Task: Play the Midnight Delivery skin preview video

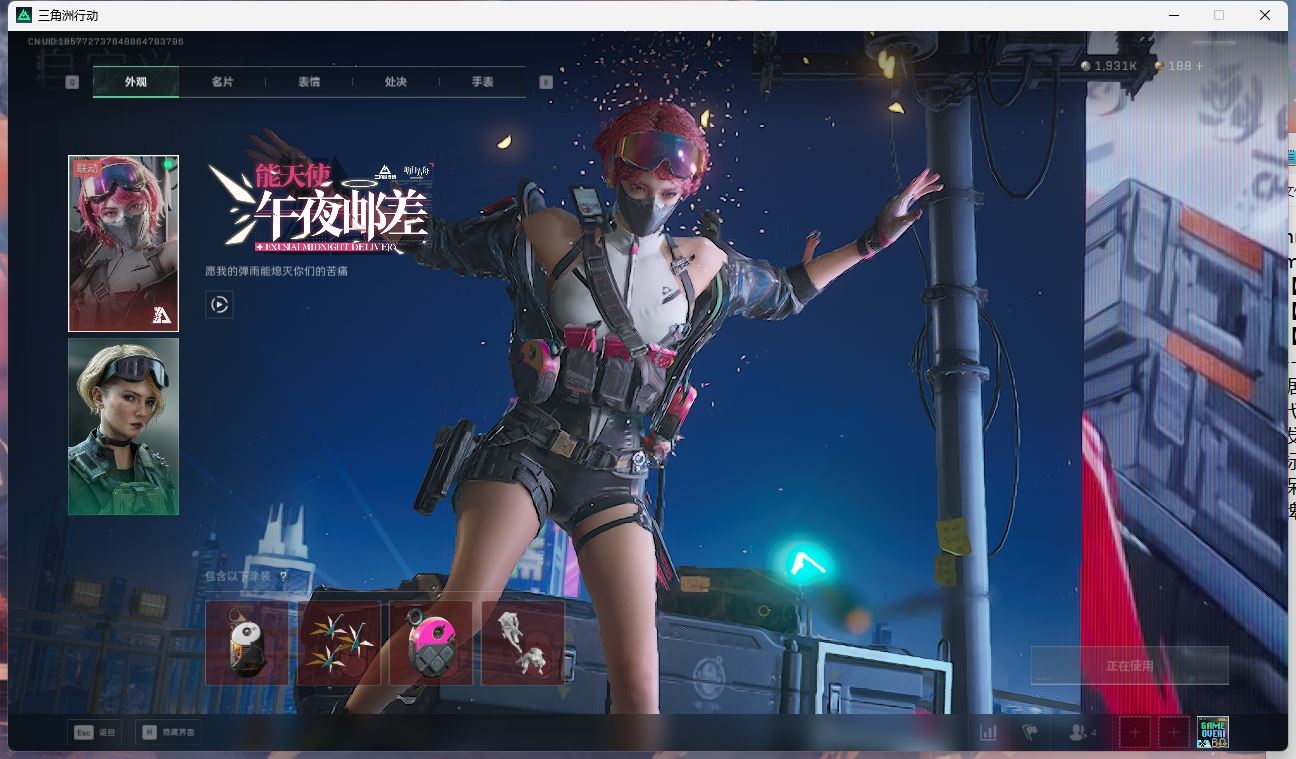Action: coord(219,304)
